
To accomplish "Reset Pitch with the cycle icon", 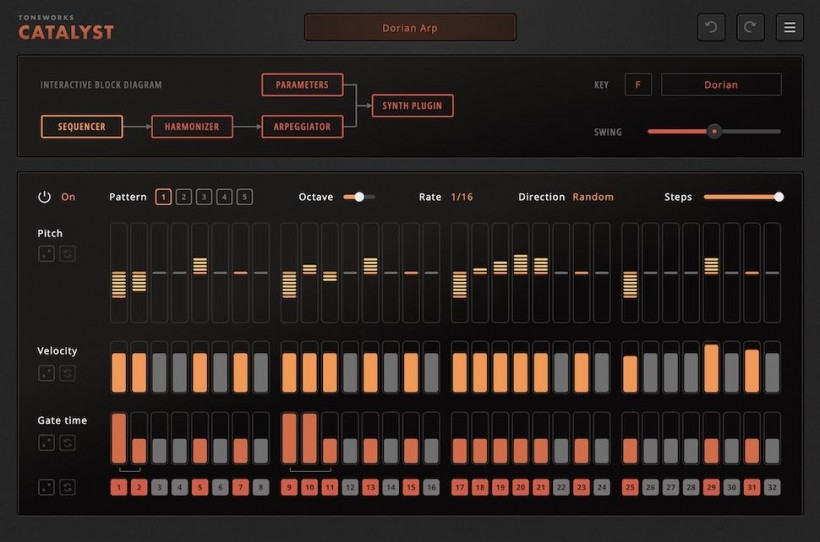I will (x=67, y=254).
